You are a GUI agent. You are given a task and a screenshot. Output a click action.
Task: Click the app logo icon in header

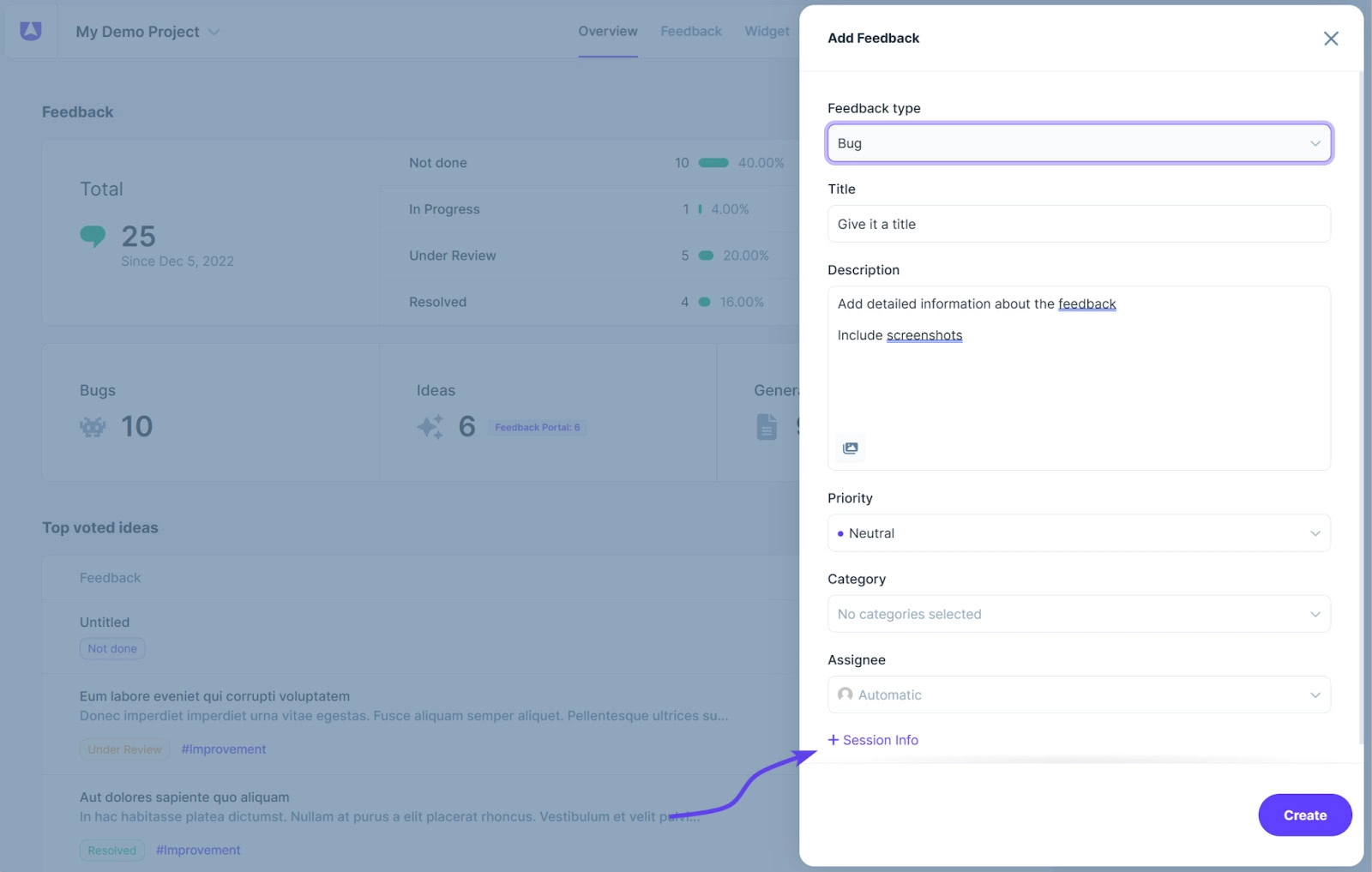[31, 31]
